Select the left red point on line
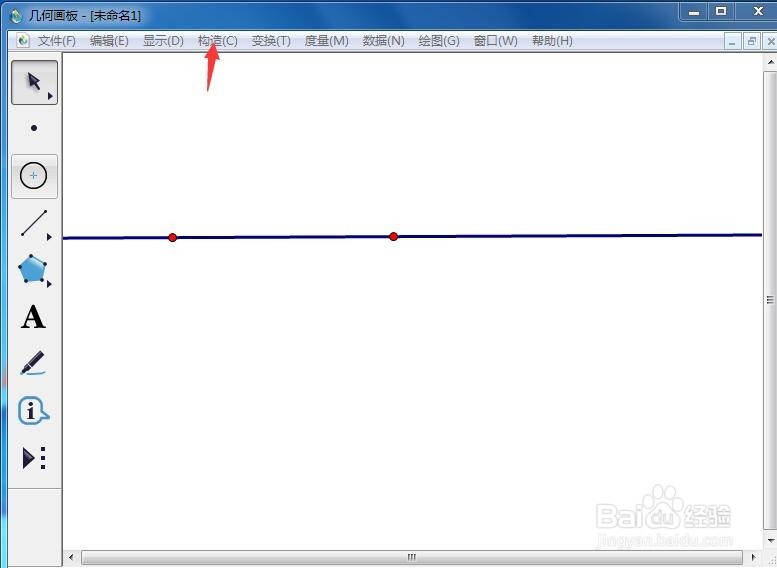 pyautogui.click(x=172, y=237)
